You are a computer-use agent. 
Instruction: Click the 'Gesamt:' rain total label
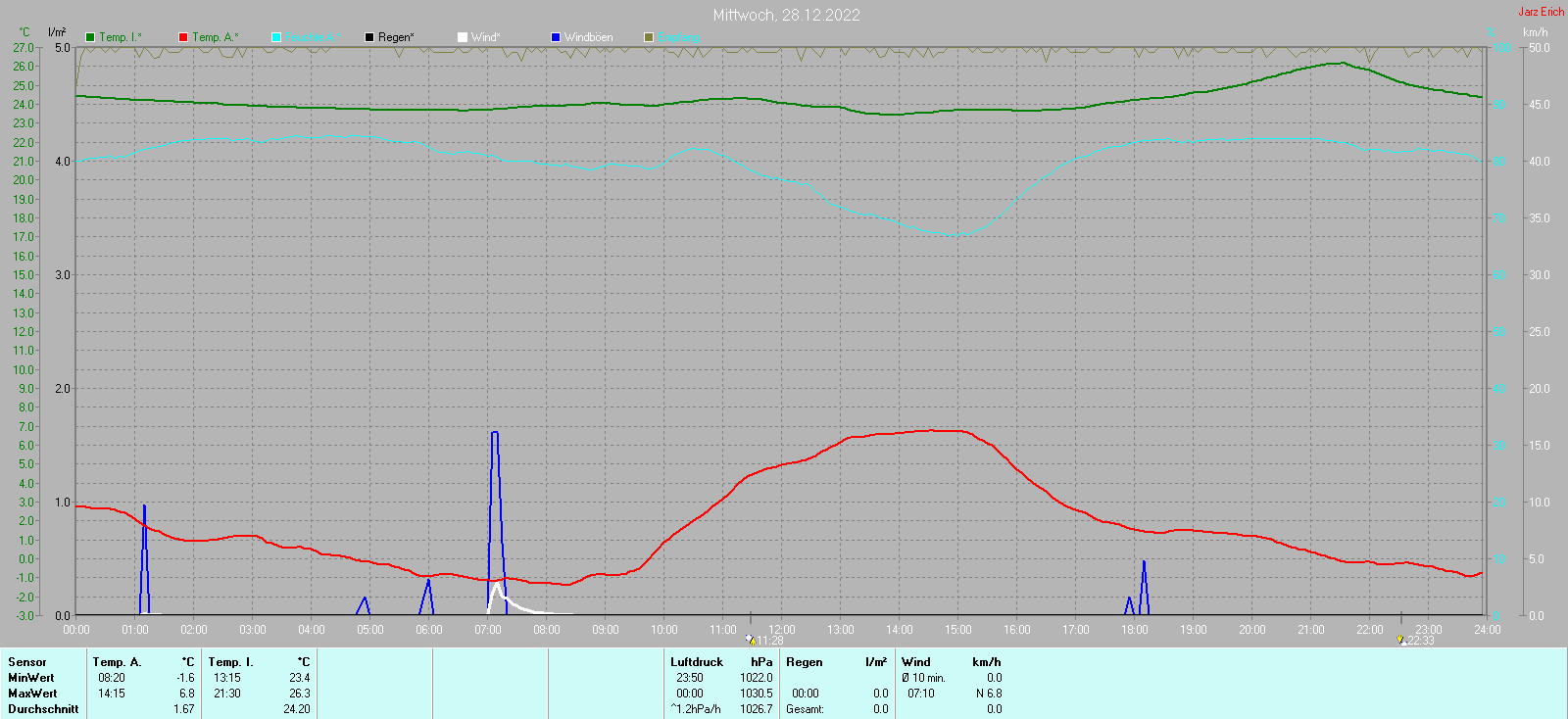pyautogui.click(x=805, y=709)
